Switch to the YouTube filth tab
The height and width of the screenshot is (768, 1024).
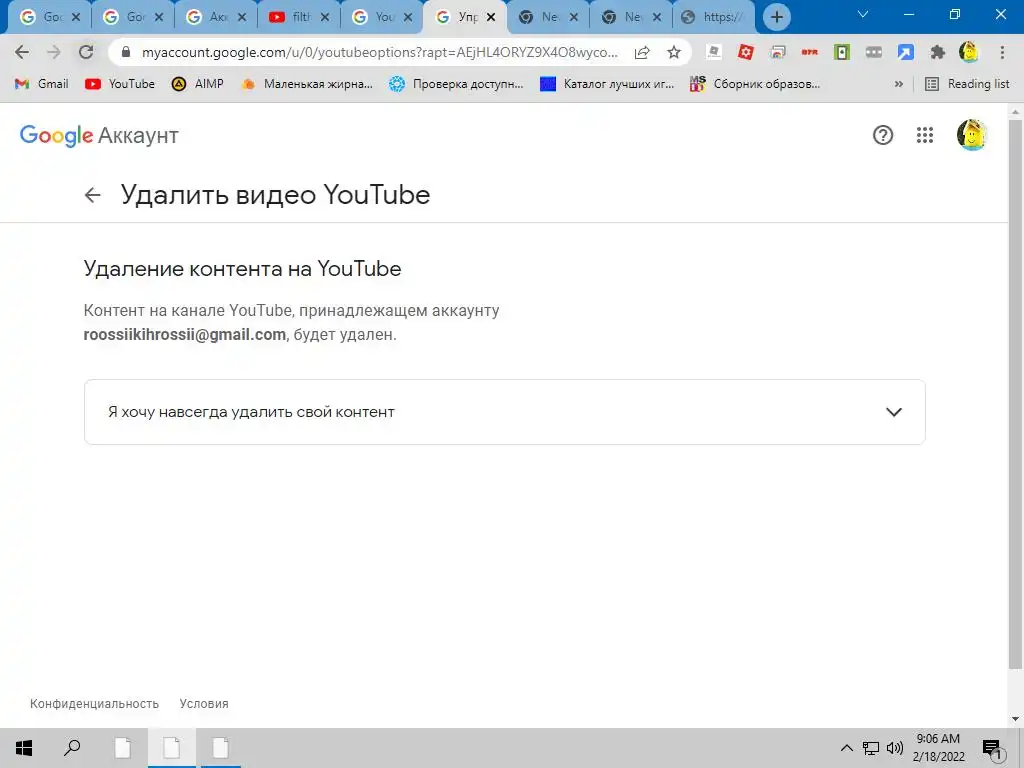292,17
